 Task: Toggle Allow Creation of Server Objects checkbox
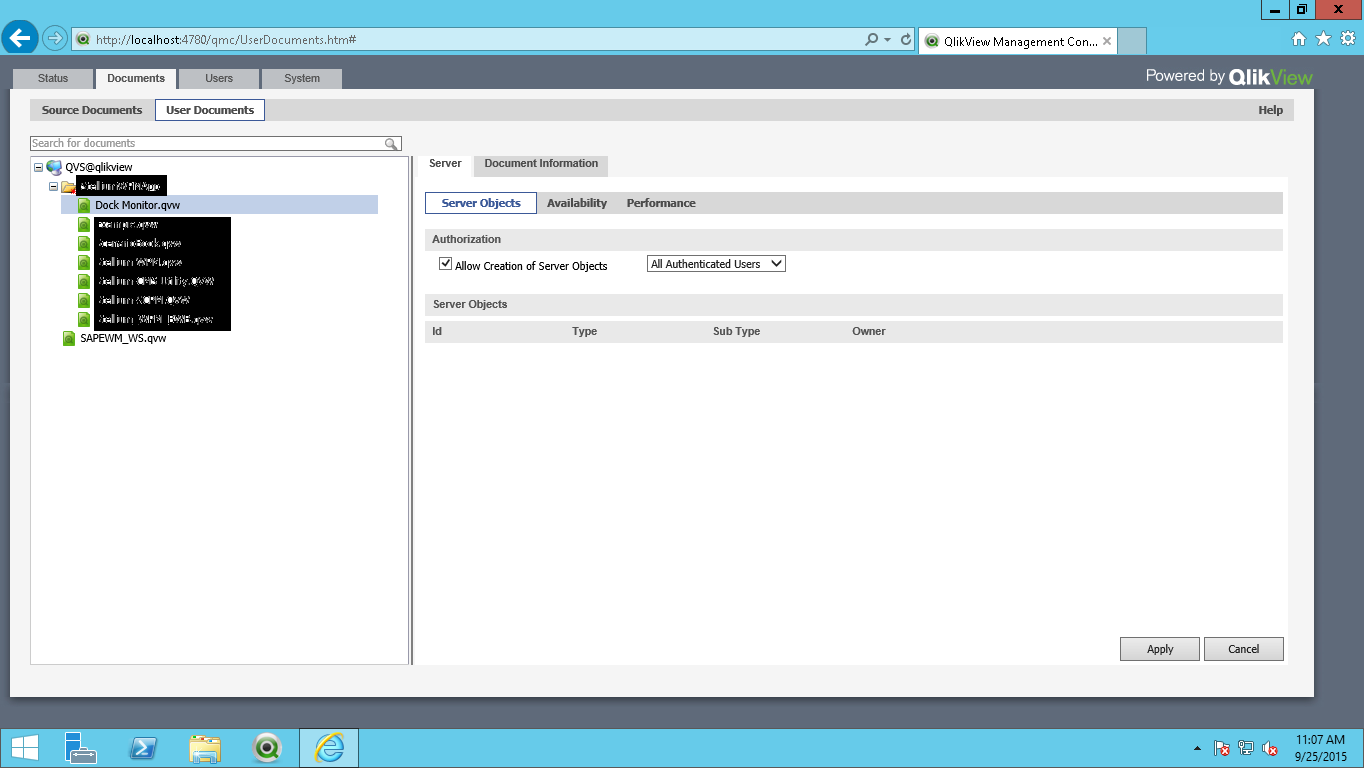[x=446, y=264]
